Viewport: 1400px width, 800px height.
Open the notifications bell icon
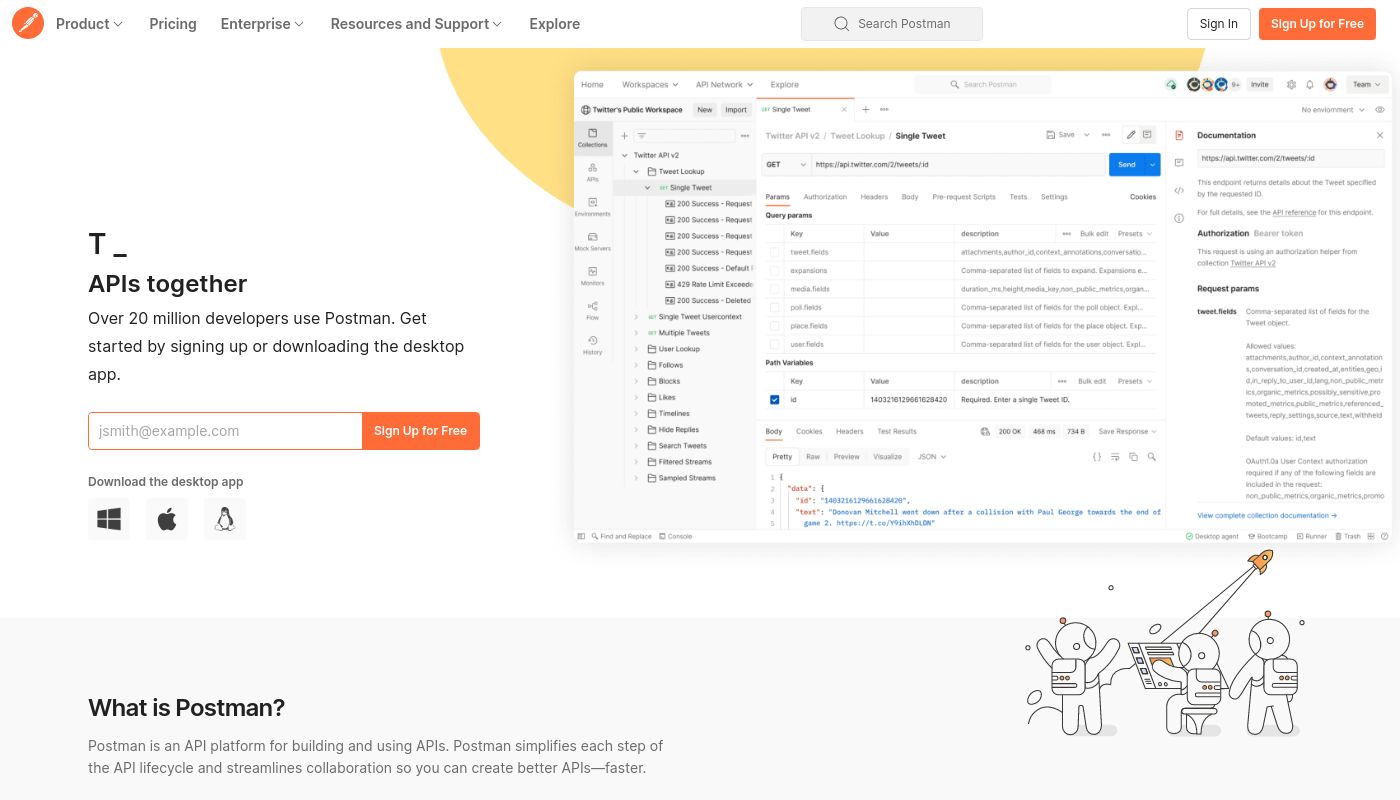pyautogui.click(x=1310, y=85)
